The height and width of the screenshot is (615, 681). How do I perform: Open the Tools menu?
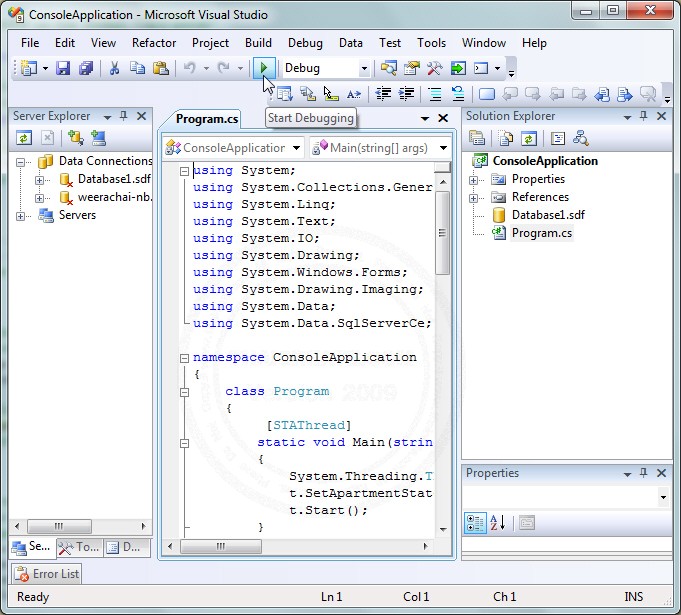(x=431, y=43)
